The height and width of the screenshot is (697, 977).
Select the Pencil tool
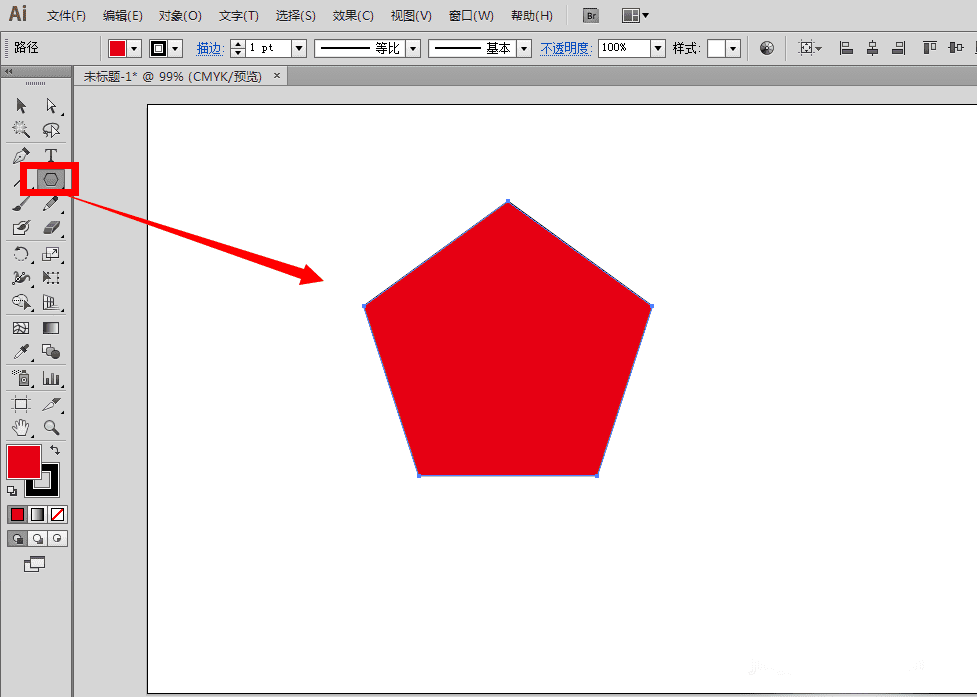coord(51,204)
